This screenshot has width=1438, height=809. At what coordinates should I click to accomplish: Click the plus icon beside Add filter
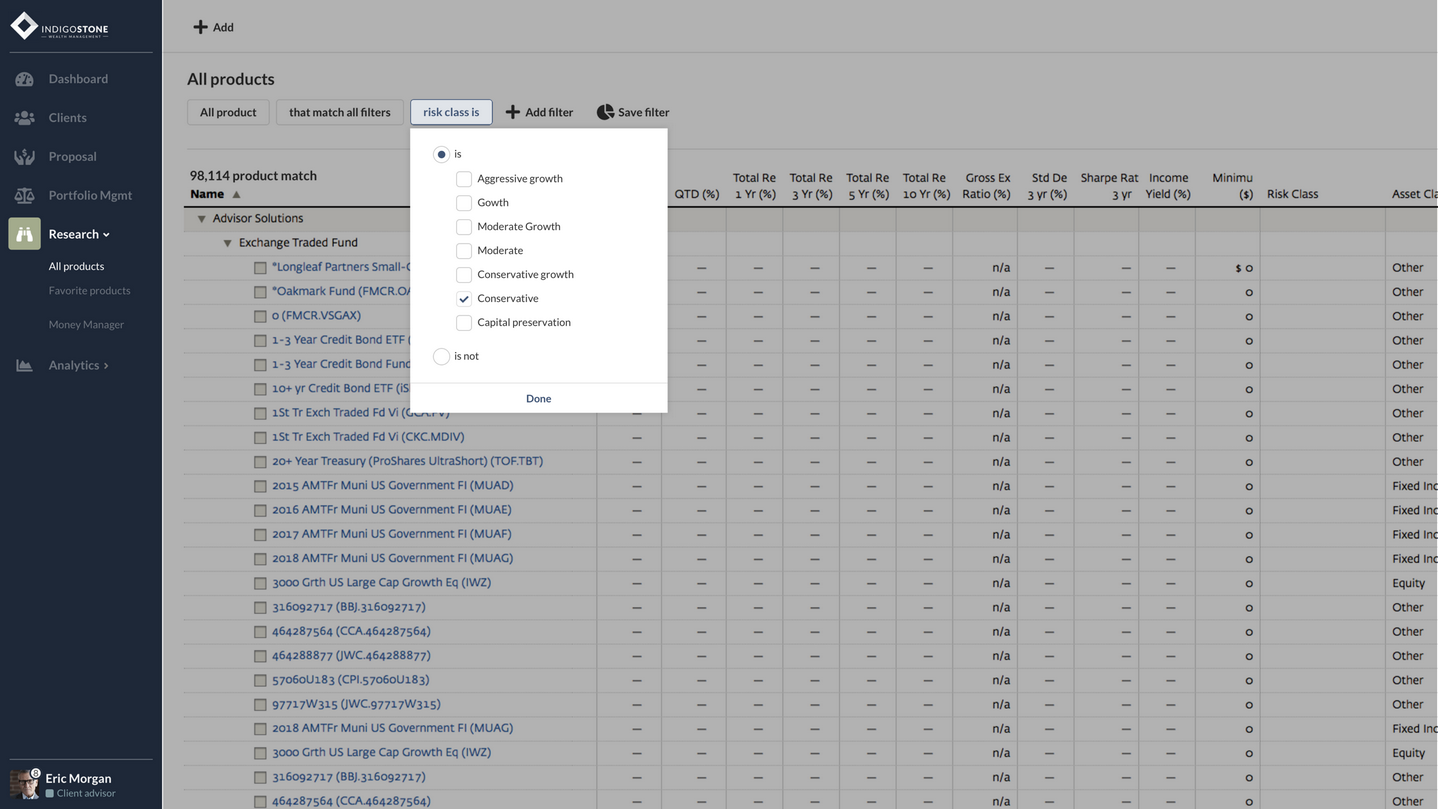(513, 112)
